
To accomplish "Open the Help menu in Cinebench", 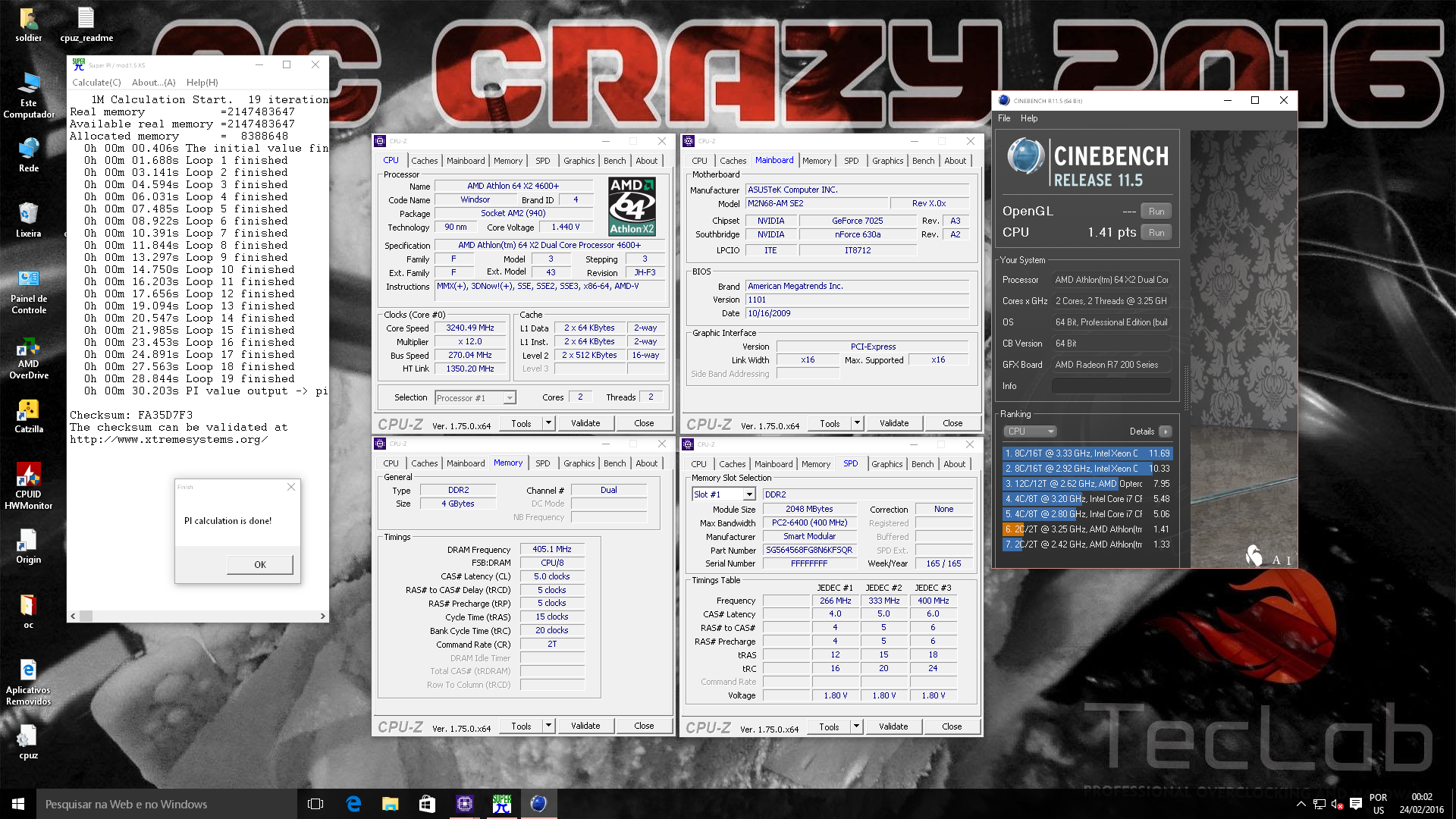I will 1029,118.
